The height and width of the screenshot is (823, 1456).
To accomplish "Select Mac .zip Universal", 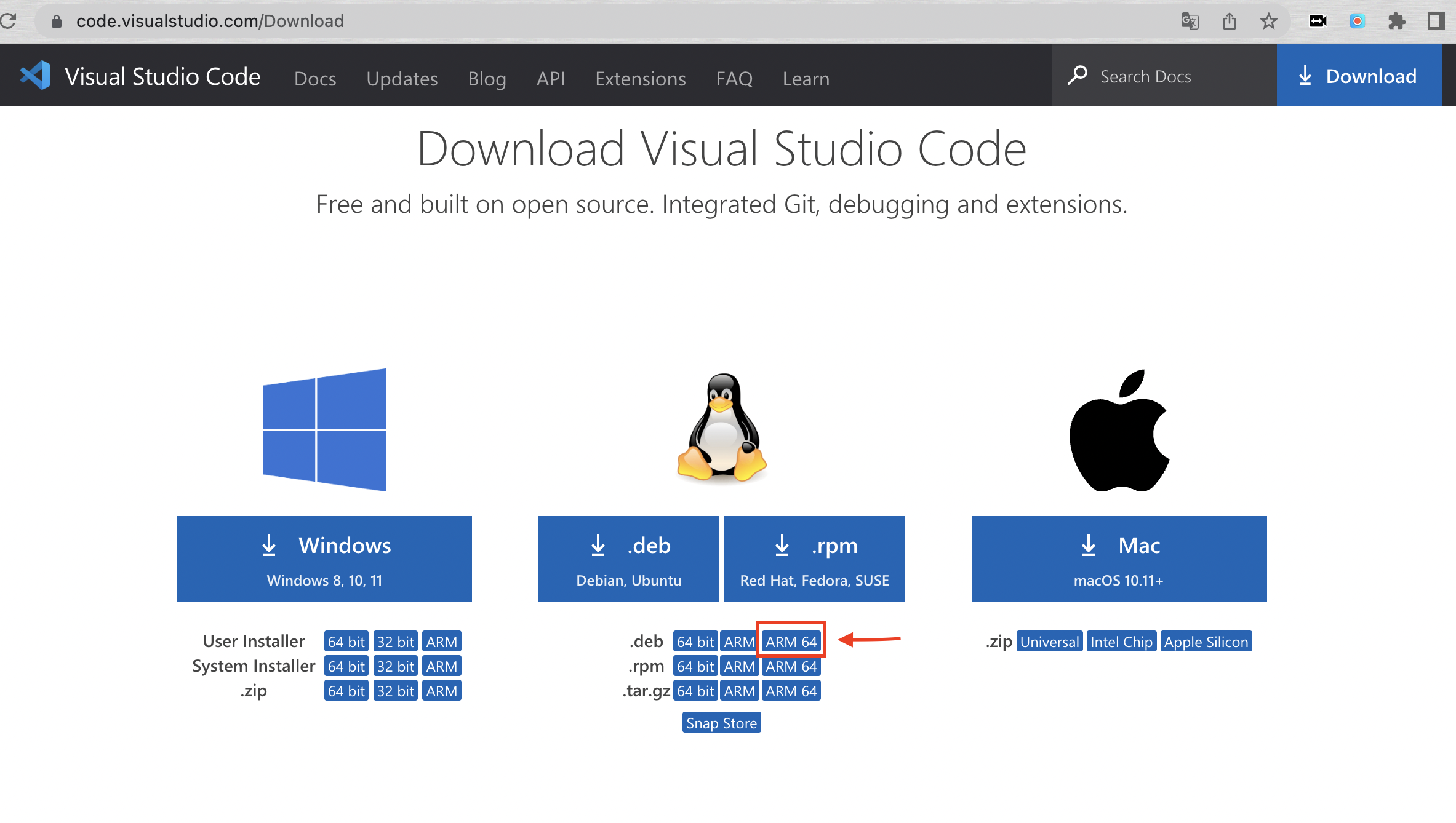I will point(1049,642).
